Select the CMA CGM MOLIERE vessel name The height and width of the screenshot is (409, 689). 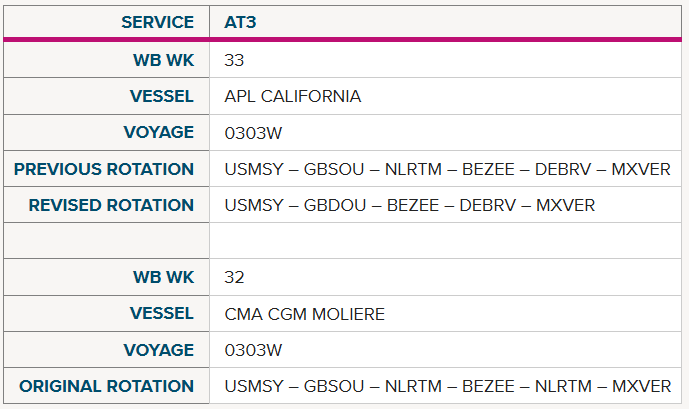(x=305, y=314)
